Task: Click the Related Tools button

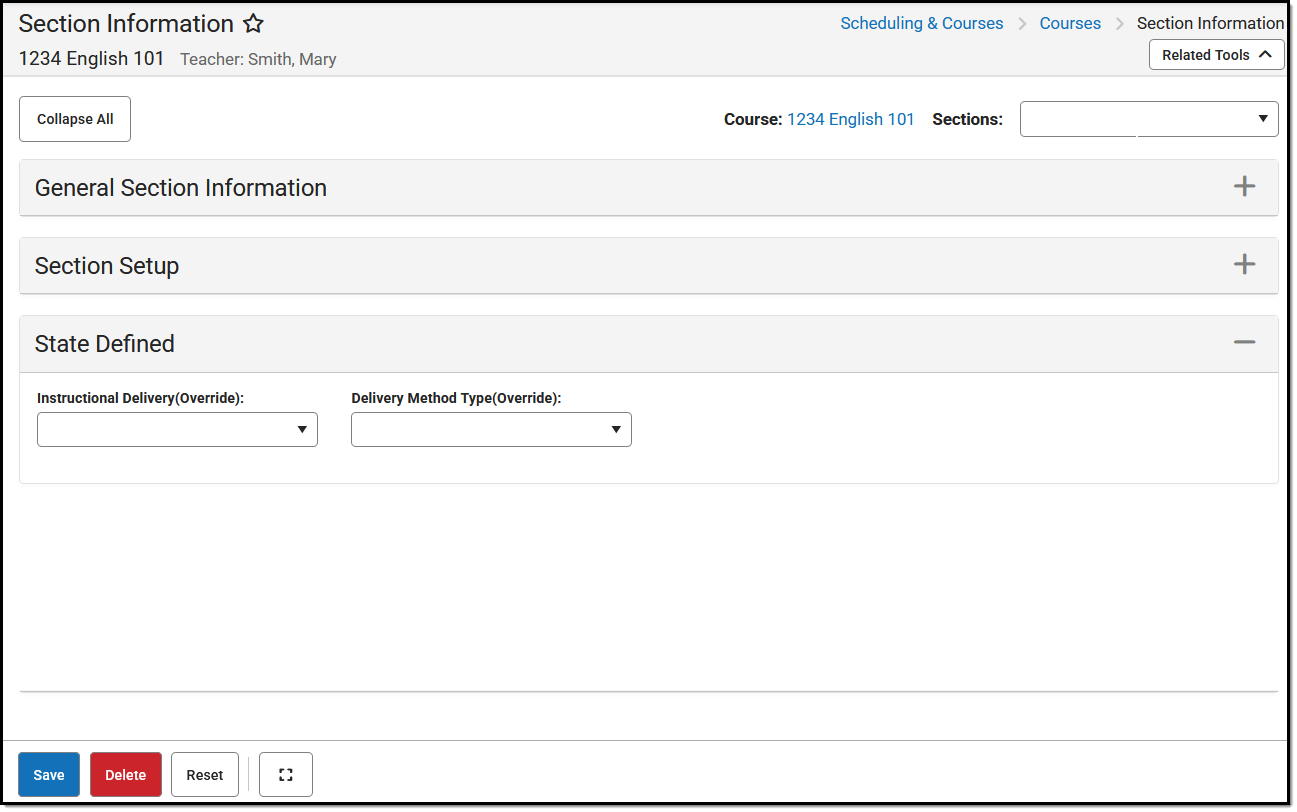Action: 1216,54
